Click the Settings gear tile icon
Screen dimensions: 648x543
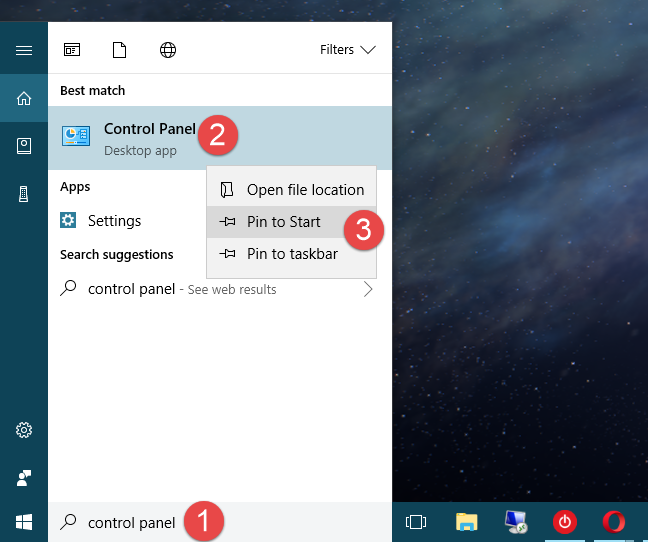click(x=68, y=220)
